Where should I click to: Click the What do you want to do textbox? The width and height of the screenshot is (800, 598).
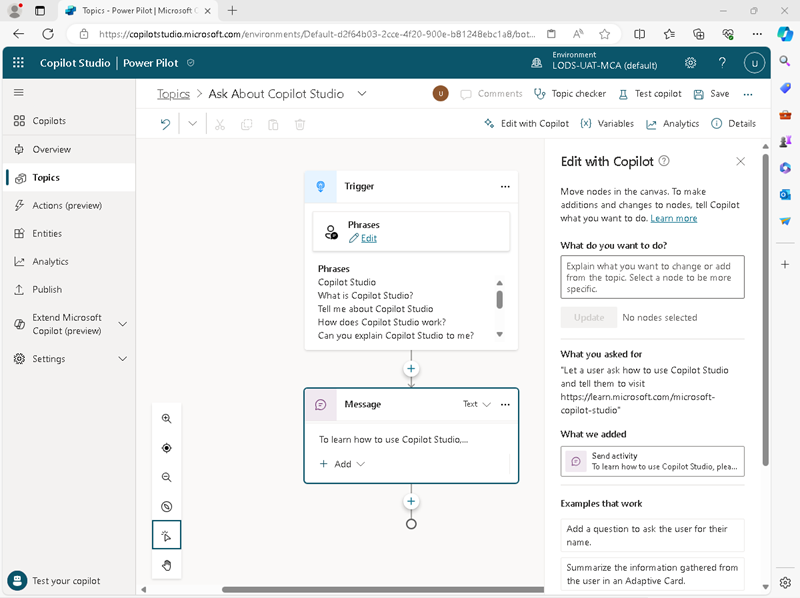pos(653,277)
